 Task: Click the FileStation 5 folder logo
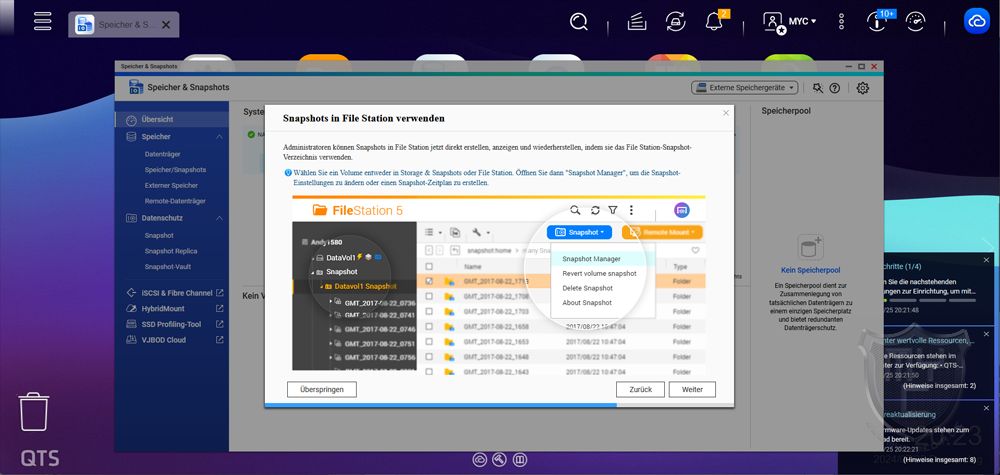(320, 210)
